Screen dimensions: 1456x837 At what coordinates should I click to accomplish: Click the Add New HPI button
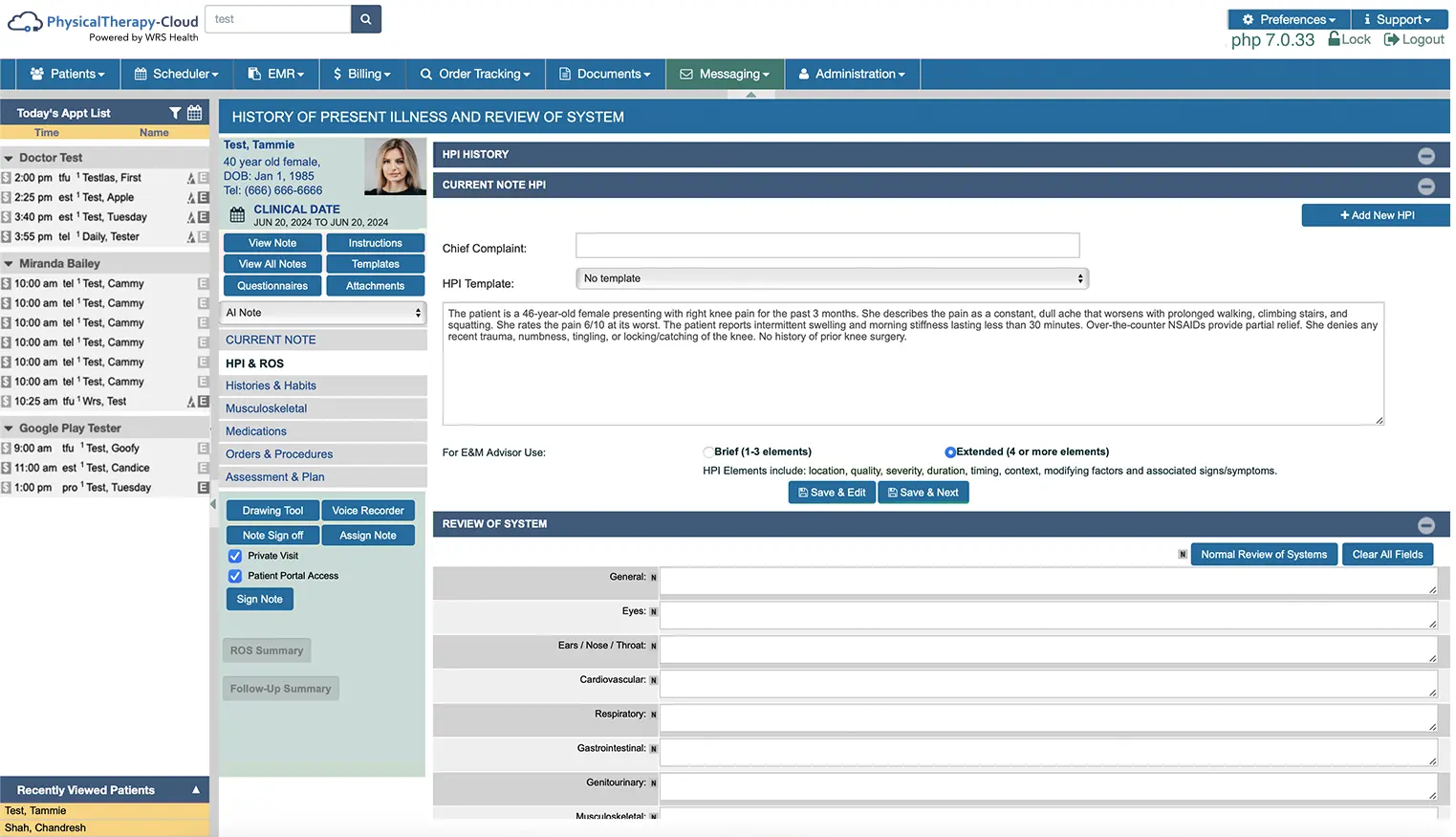(1375, 215)
